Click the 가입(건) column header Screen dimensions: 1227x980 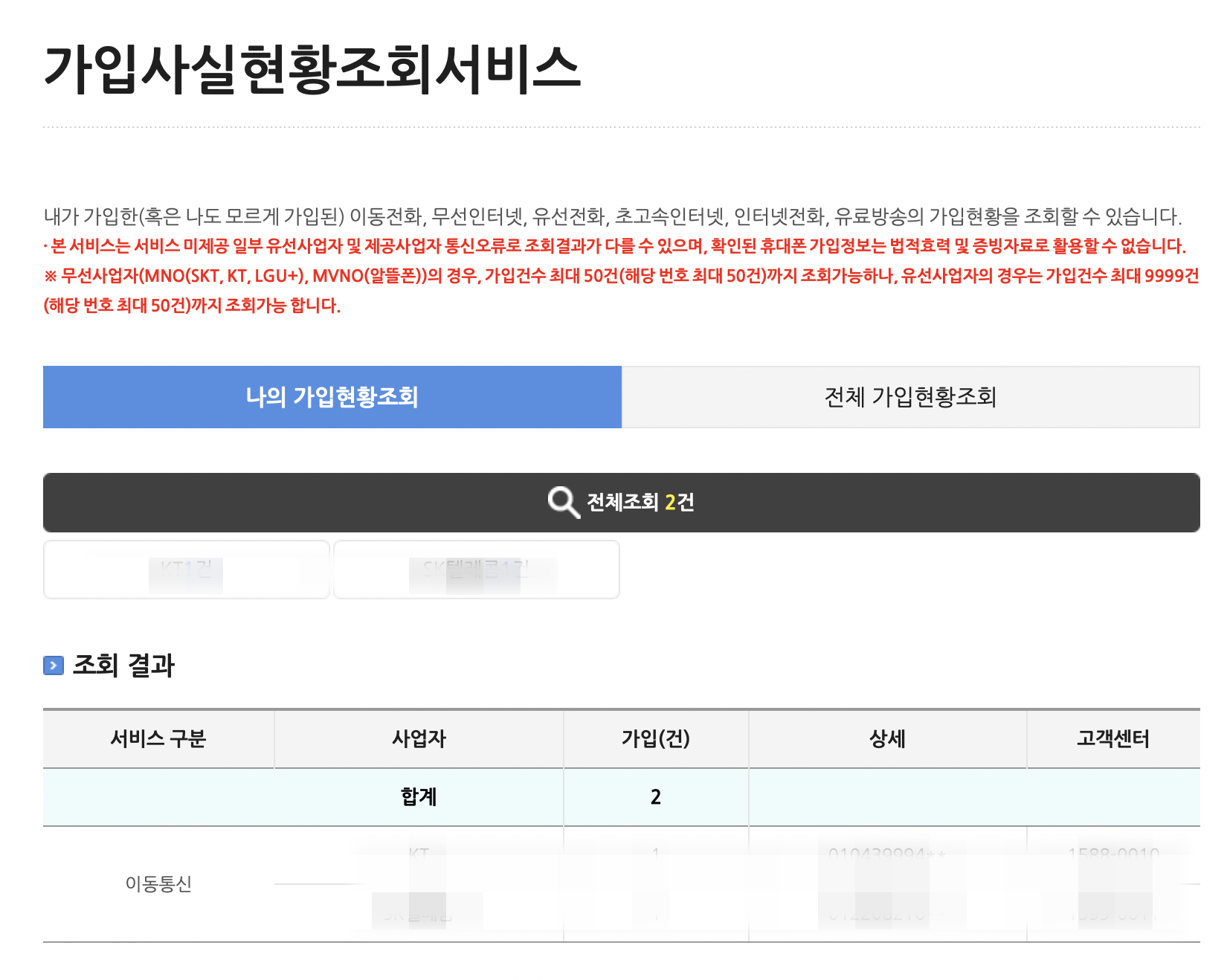point(656,739)
